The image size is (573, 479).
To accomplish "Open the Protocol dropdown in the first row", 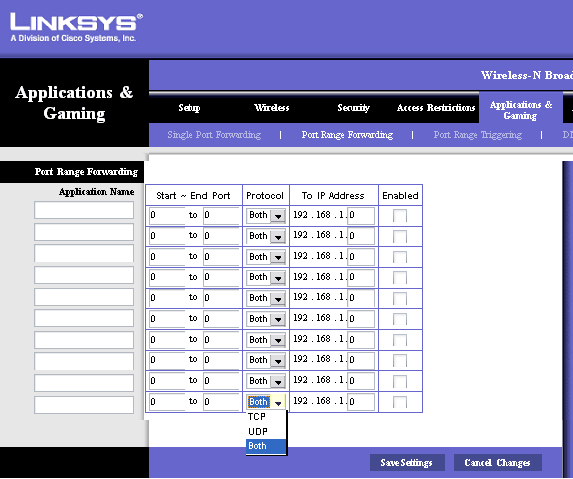I will 266,216.
